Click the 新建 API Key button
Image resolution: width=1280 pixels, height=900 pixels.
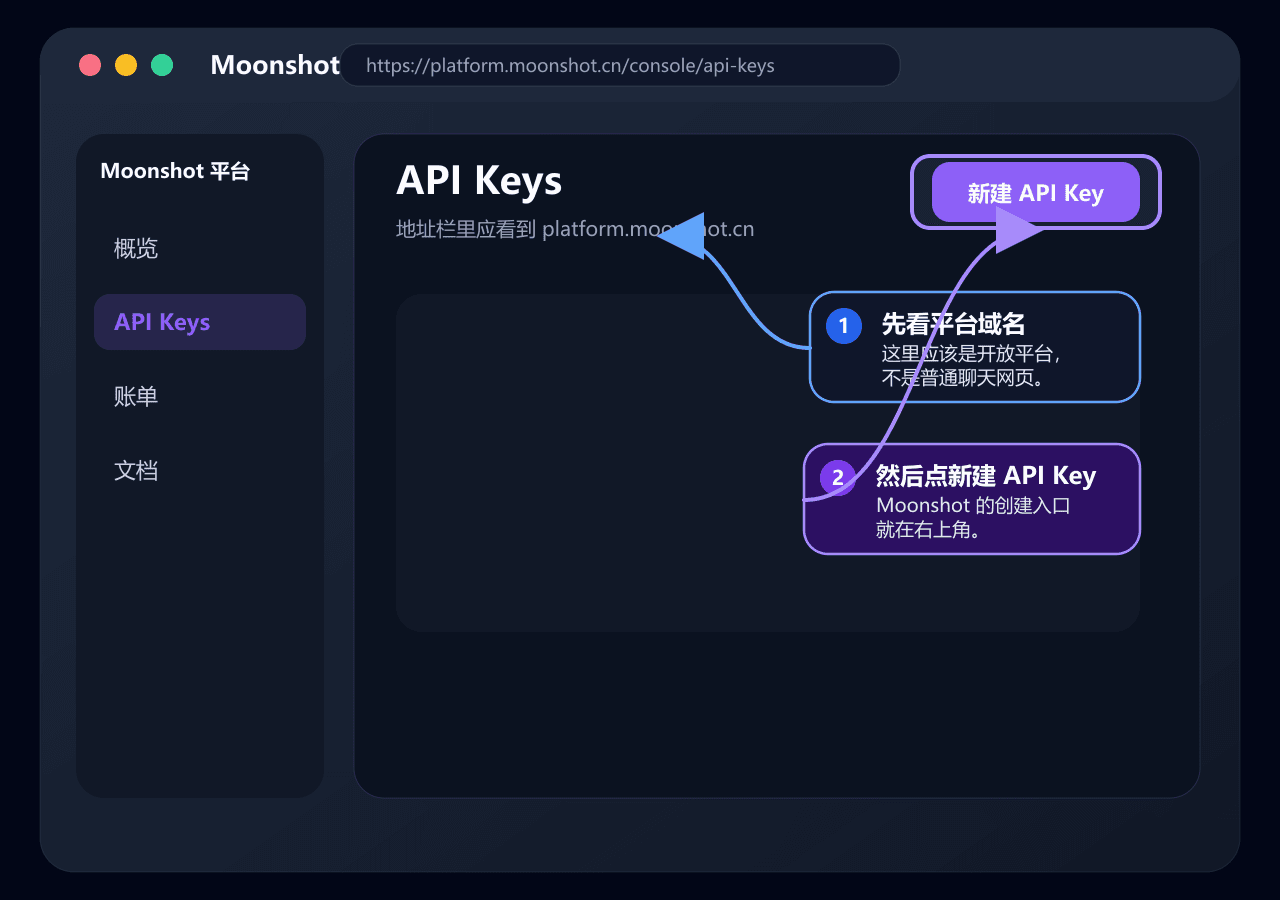tap(1036, 192)
